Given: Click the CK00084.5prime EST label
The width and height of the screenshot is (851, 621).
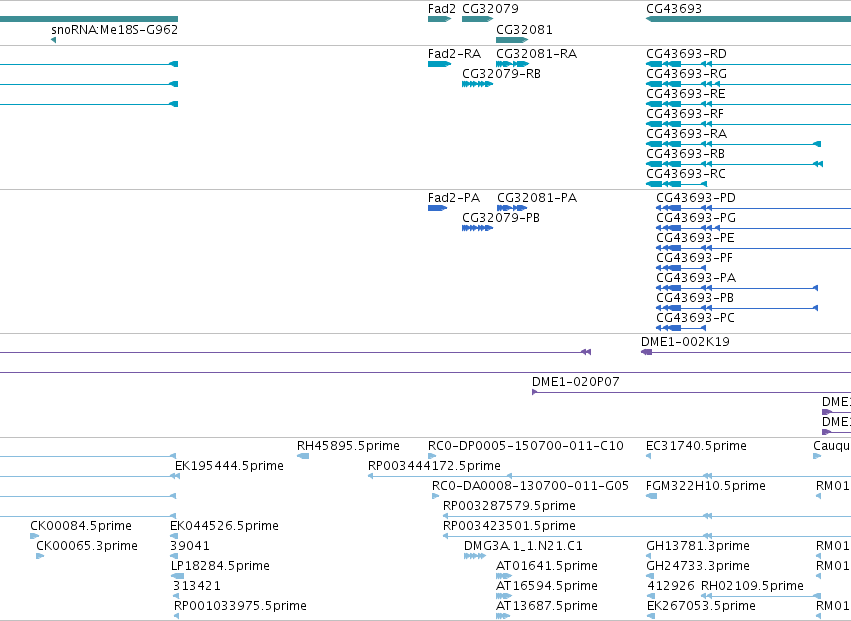Looking at the screenshot, I should [81, 526].
